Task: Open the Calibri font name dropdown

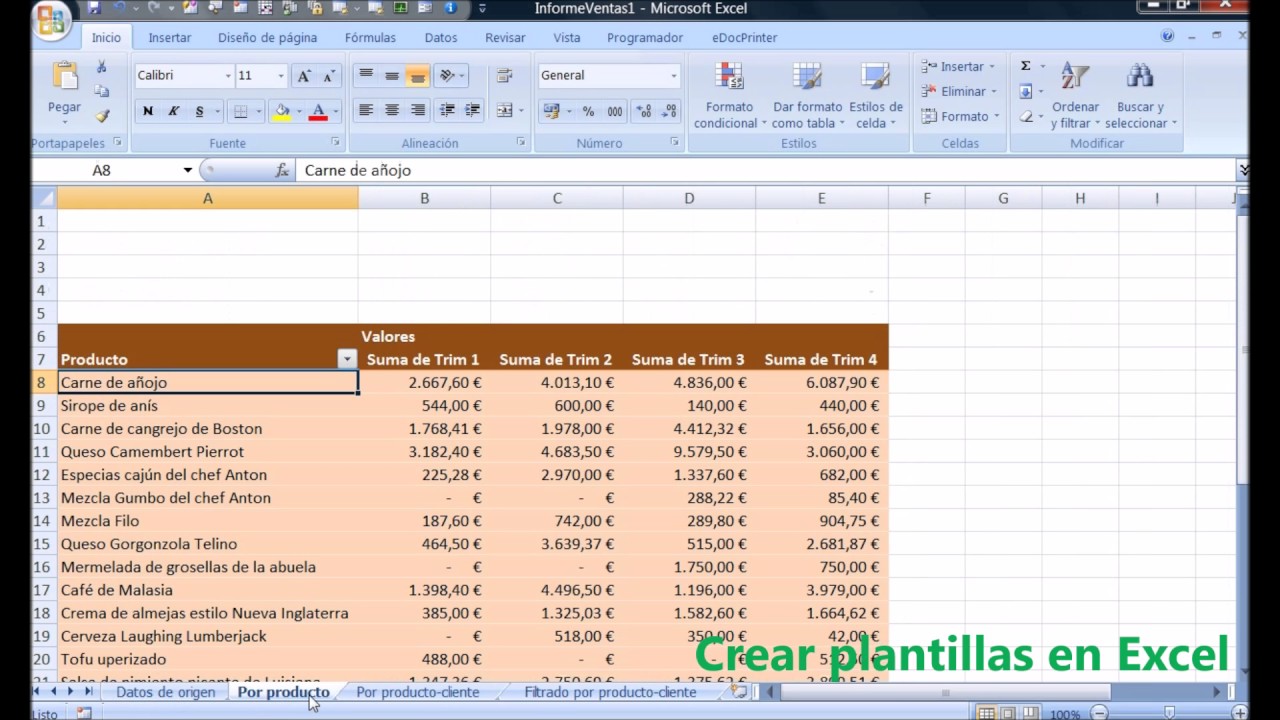Action: coord(228,76)
